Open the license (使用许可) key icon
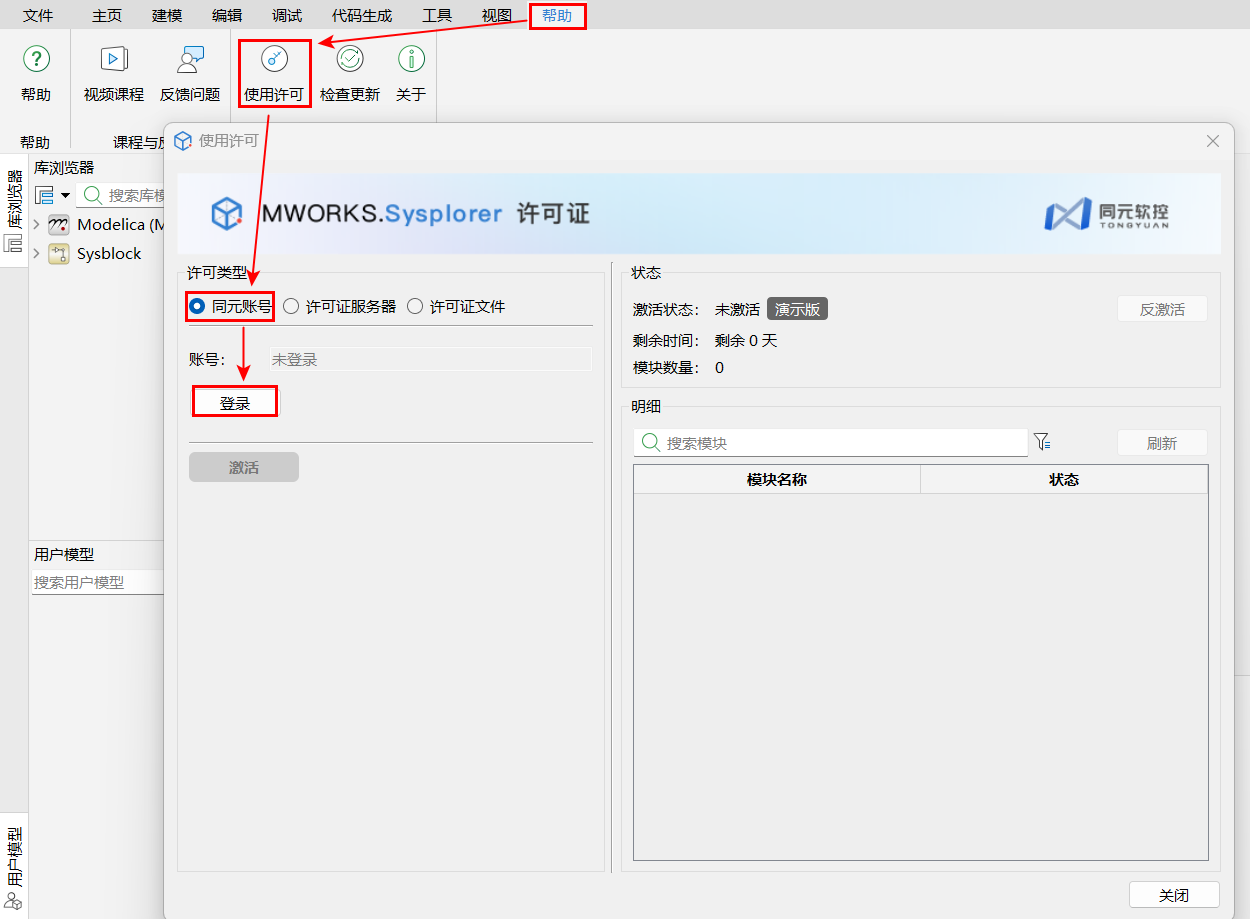 coord(274,60)
